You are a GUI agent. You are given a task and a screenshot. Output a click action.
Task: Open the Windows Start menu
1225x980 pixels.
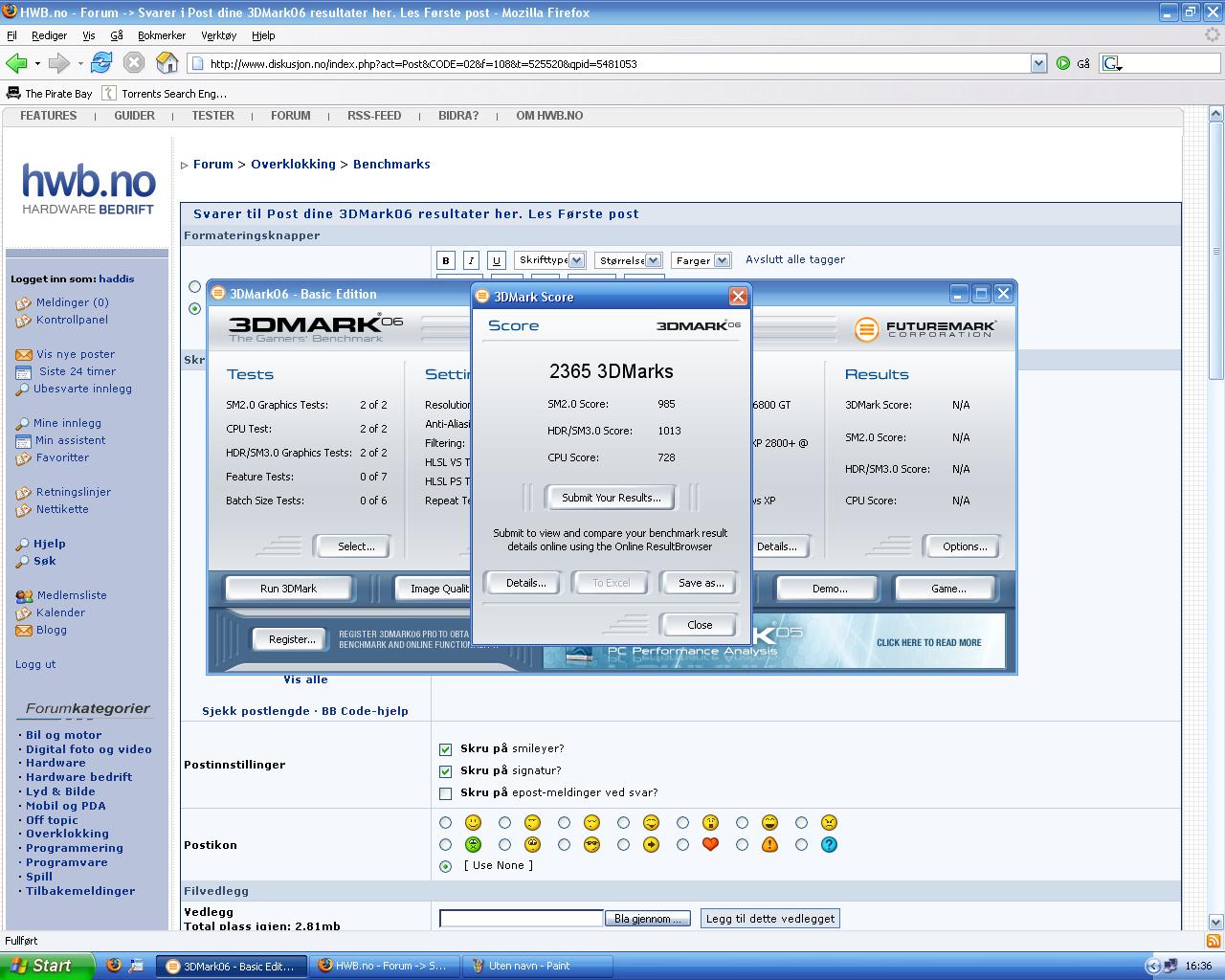tap(47, 966)
